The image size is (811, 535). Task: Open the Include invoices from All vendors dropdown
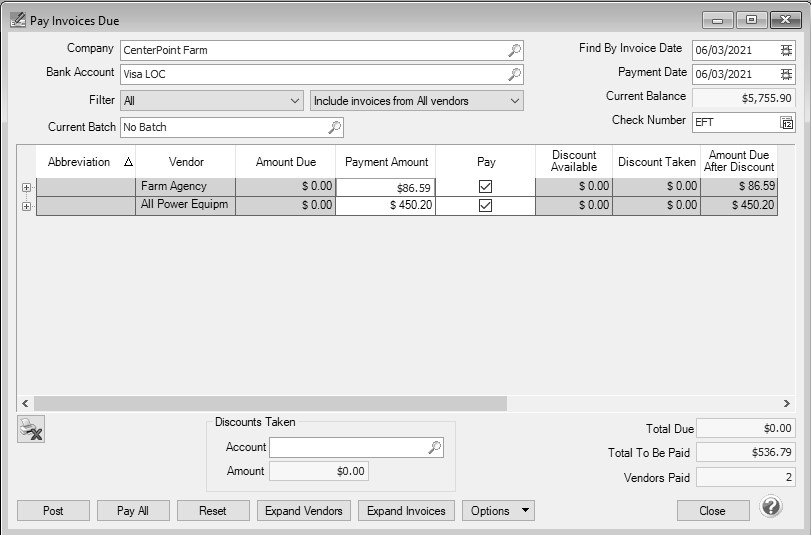coord(514,101)
